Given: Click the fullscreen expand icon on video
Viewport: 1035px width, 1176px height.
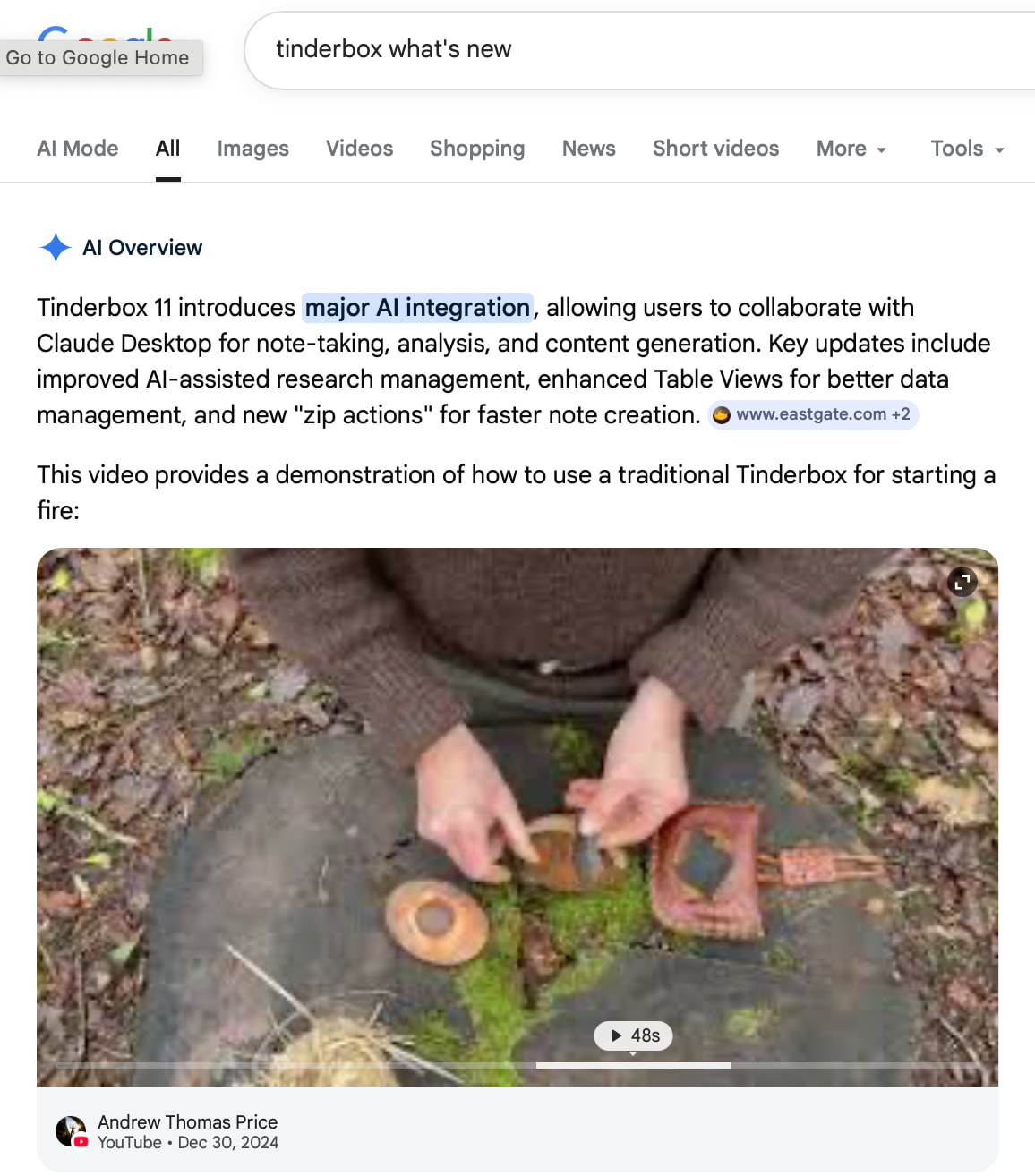Looking at the screenshot, I should click(962, 583).
